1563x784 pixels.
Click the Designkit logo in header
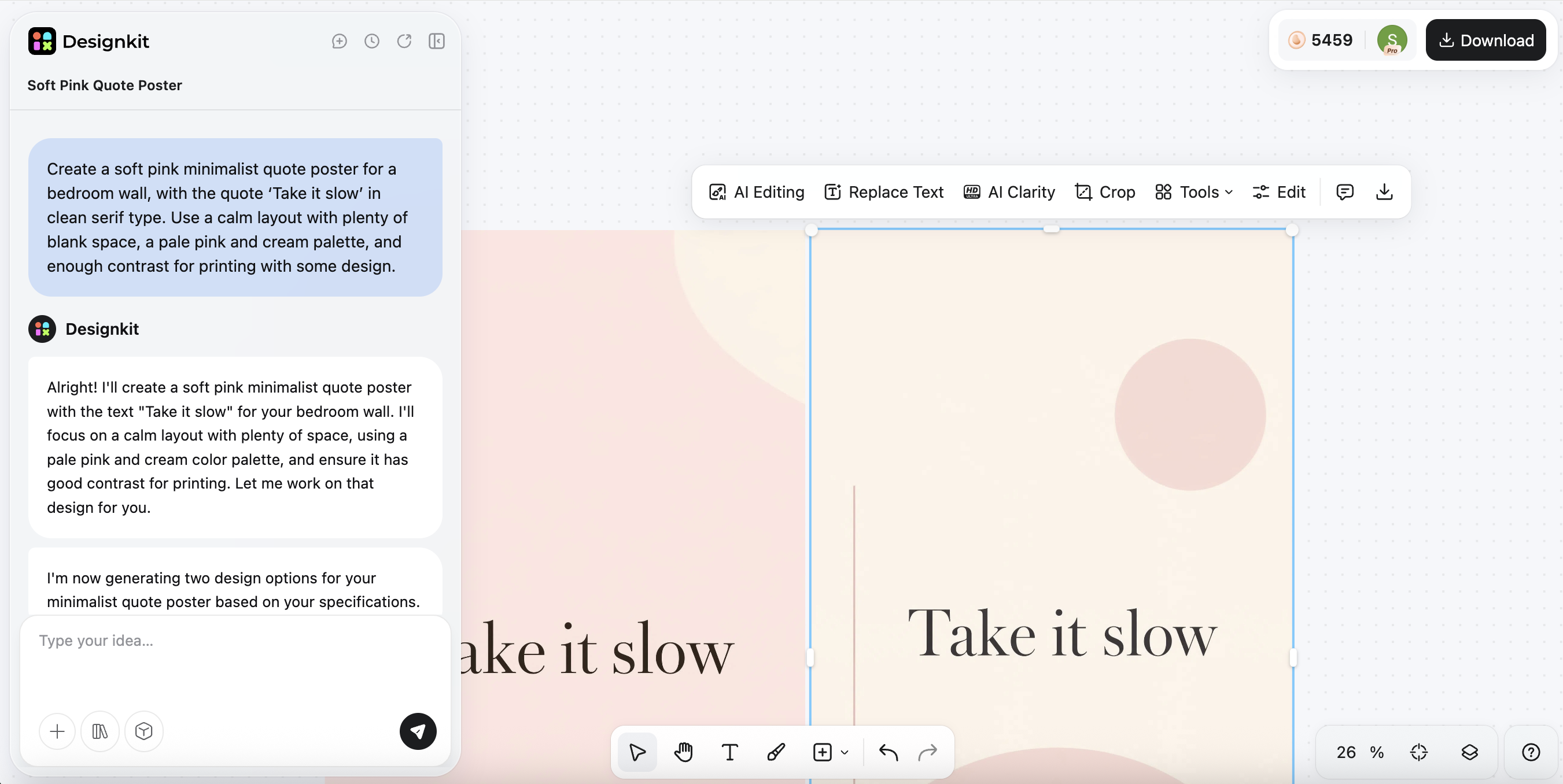[88, 41]
